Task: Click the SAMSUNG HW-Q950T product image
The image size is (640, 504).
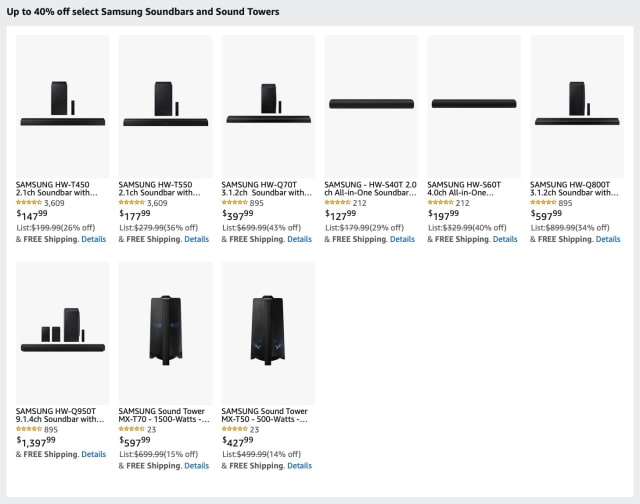Action: point(62,331)
